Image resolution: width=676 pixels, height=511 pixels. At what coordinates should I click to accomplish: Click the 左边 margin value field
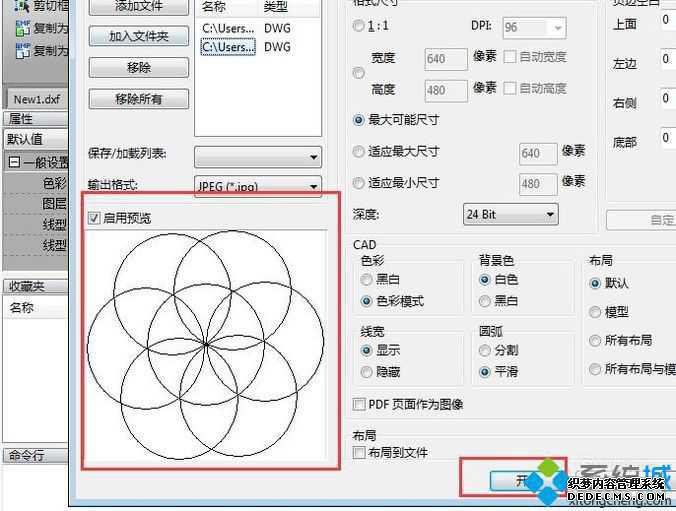pyautogui.click(x=668, y=59)
